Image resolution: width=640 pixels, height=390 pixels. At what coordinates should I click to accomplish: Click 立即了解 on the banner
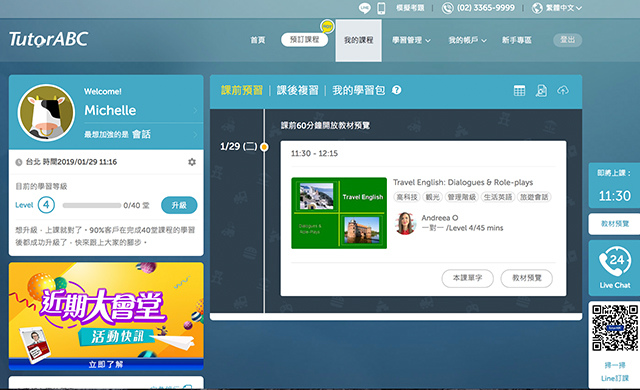pyautogui.click(x=106, y=364)
